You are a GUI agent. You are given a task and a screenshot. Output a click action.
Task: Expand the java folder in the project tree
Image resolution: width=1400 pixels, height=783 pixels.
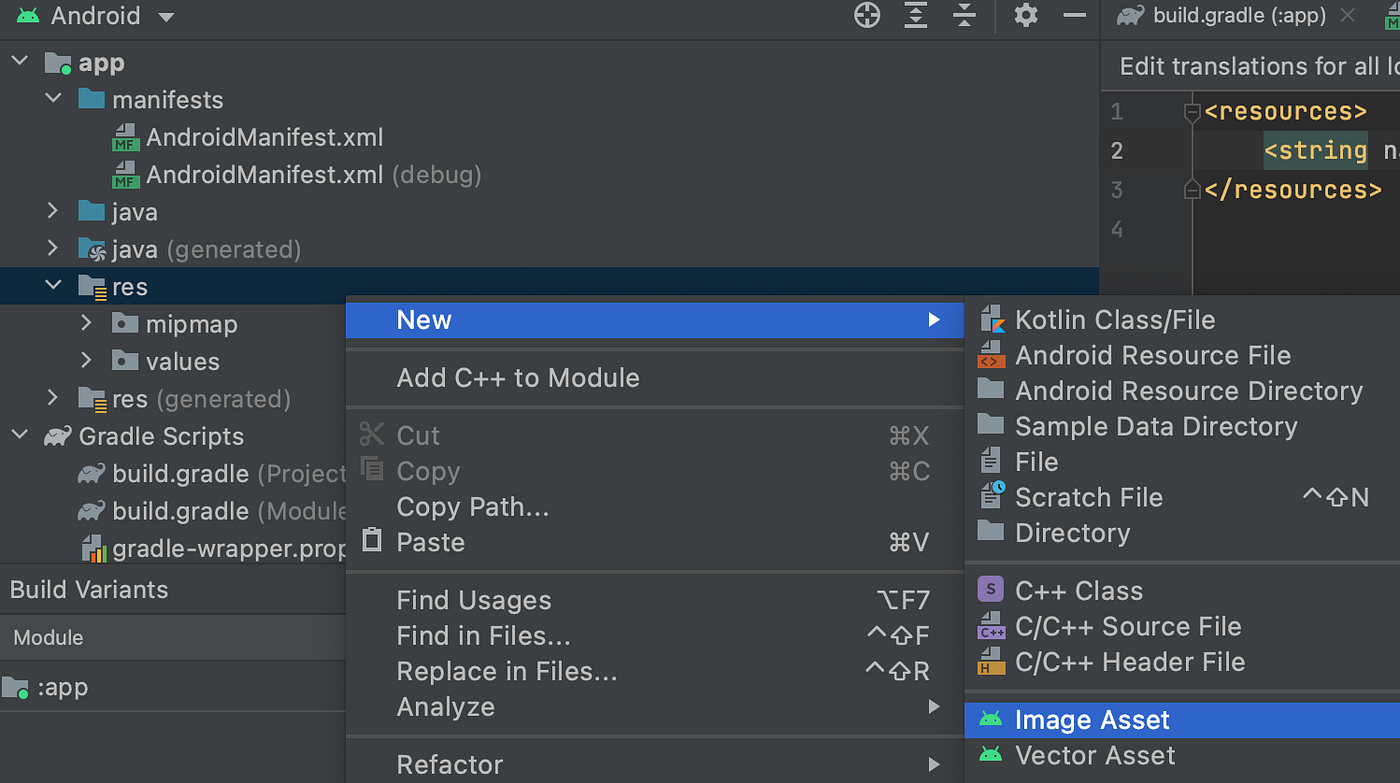[53, 211]
